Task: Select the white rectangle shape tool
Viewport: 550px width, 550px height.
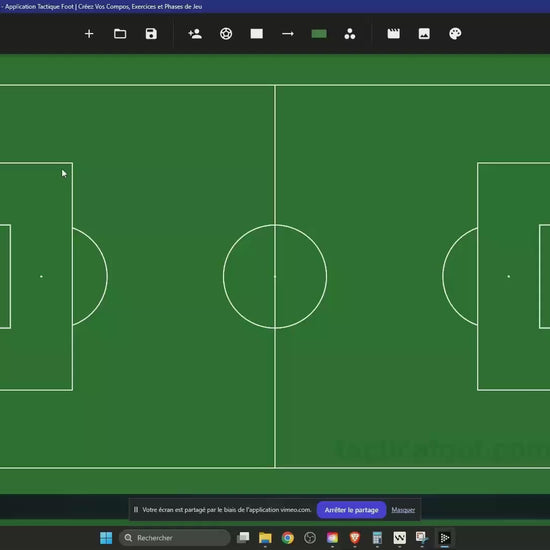Action: (257, 34)
